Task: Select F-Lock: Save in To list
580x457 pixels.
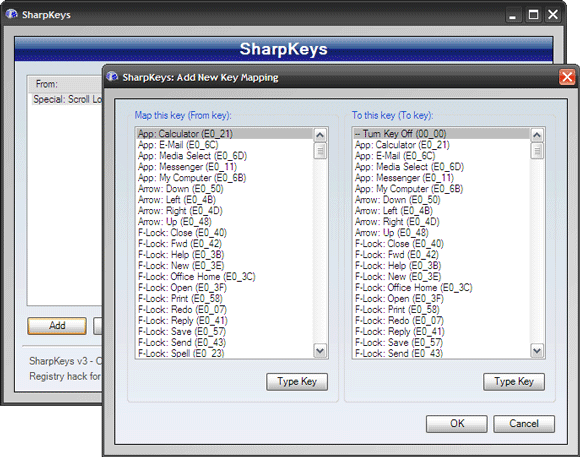Action: tap(442, 342)
